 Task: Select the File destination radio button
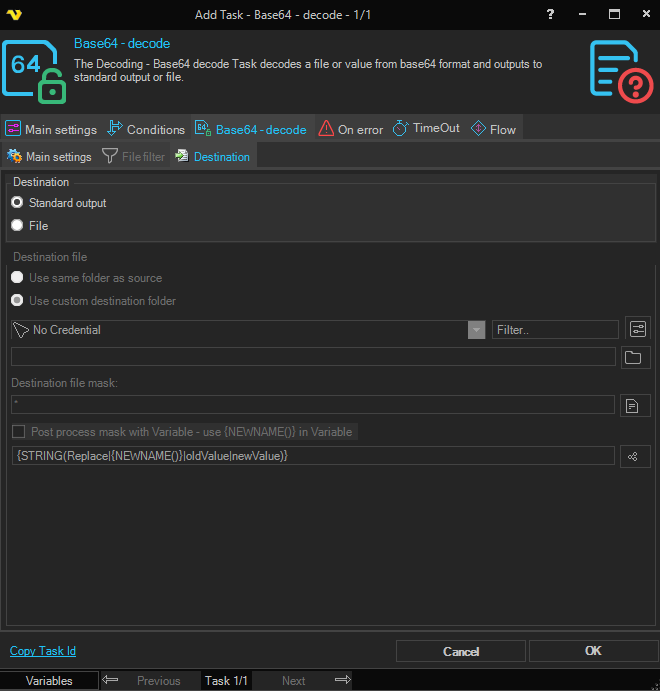17,226
